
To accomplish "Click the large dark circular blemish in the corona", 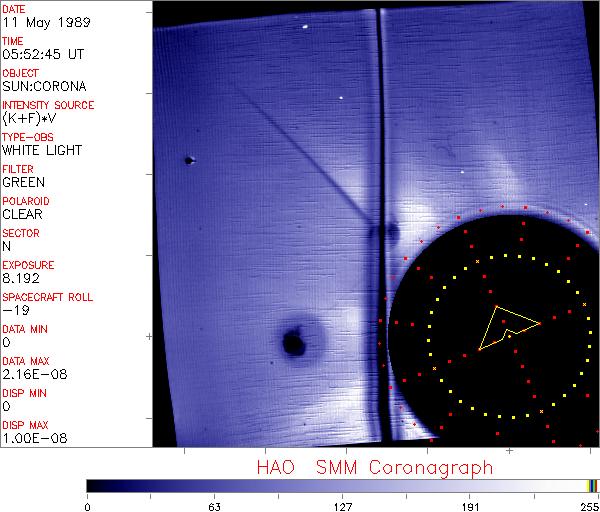I will click(x=293, y=343).
